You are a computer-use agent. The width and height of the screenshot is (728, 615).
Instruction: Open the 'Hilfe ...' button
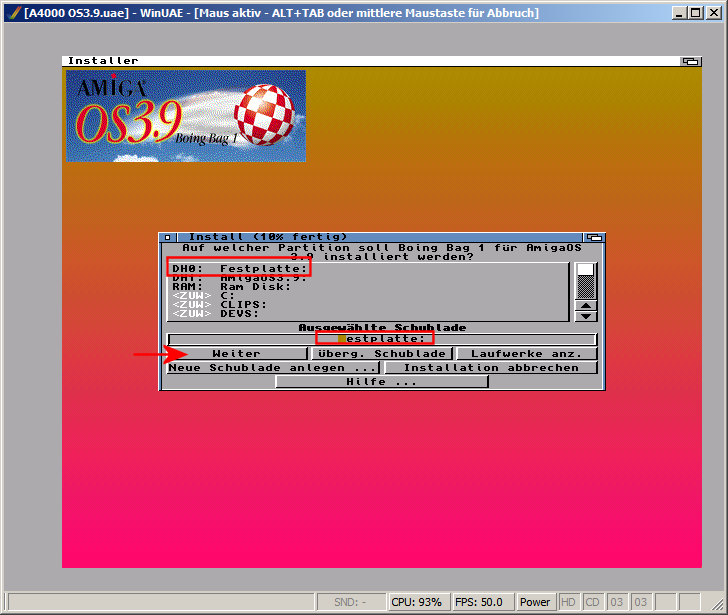382,382
